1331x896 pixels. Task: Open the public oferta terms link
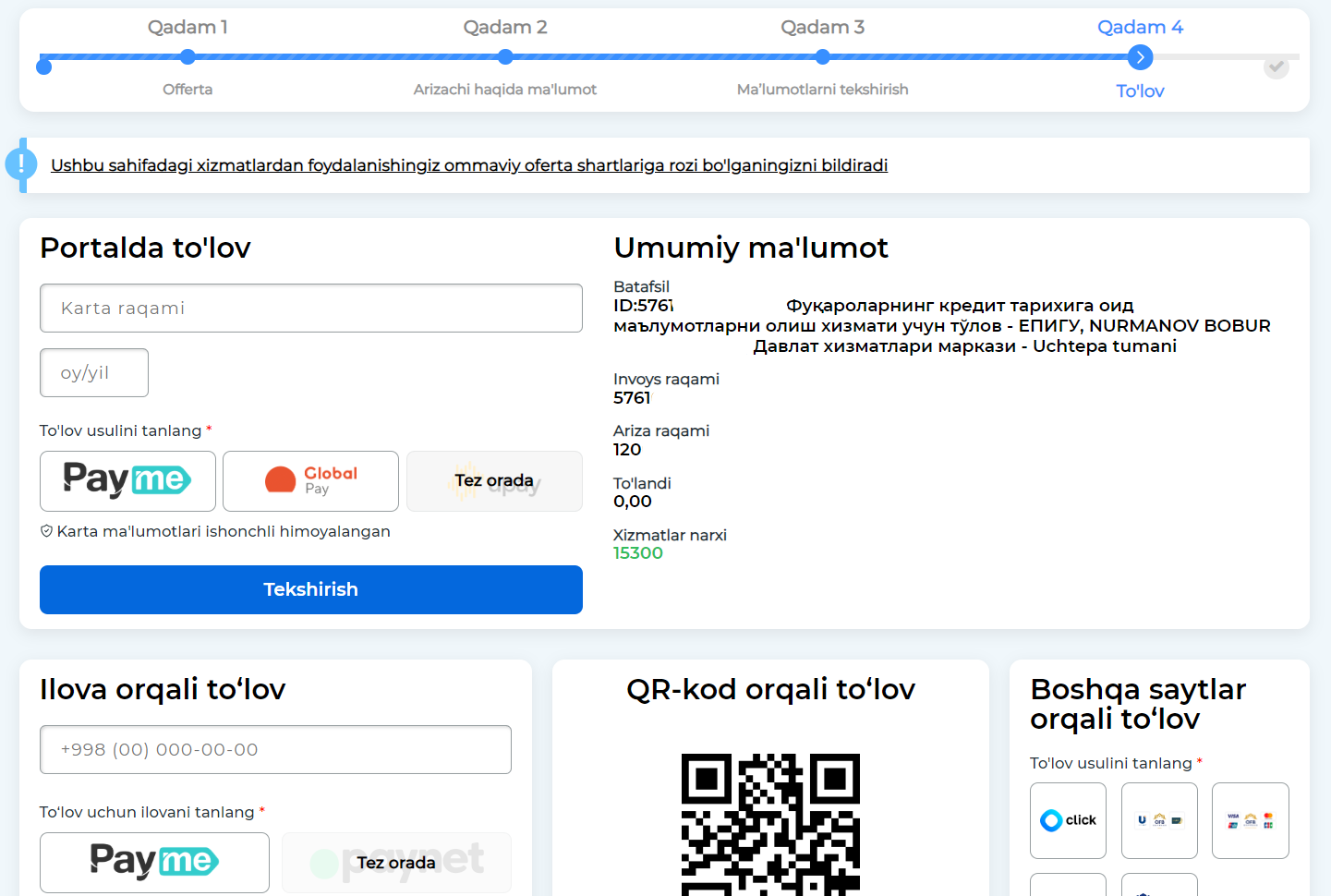coord(469,165)
